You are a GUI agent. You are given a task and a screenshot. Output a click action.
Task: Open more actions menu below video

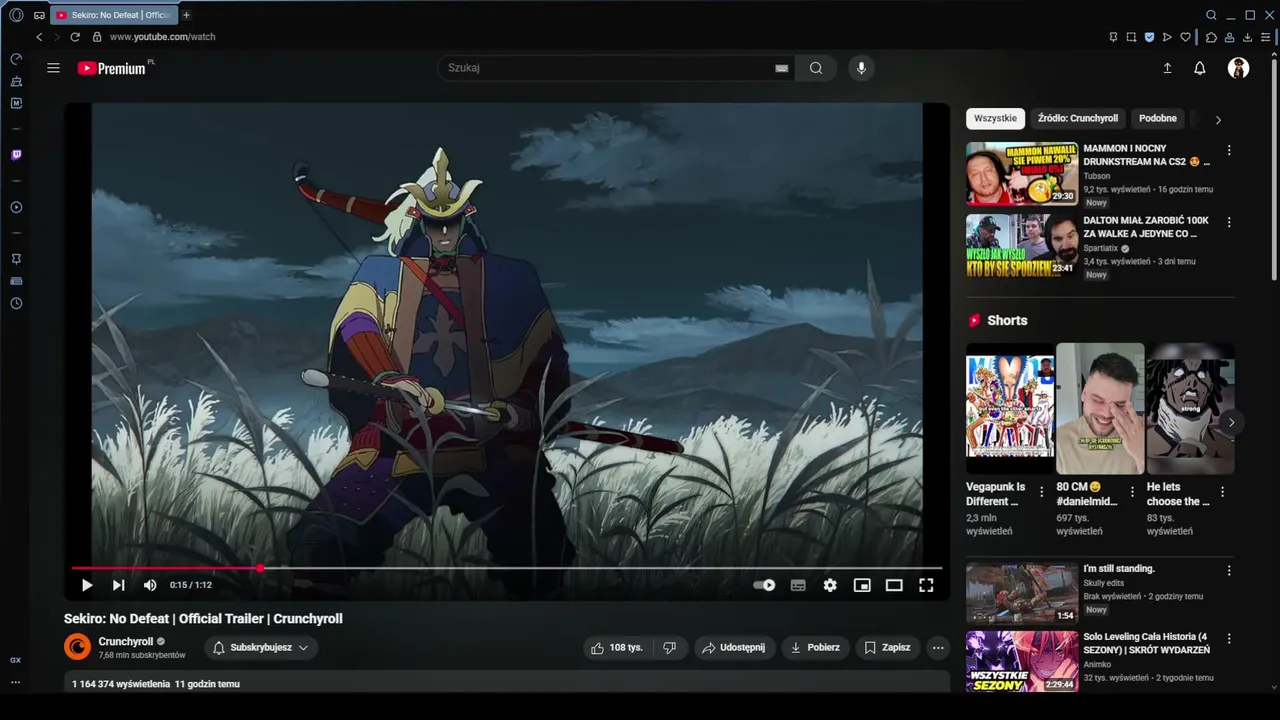coord(938,647)
